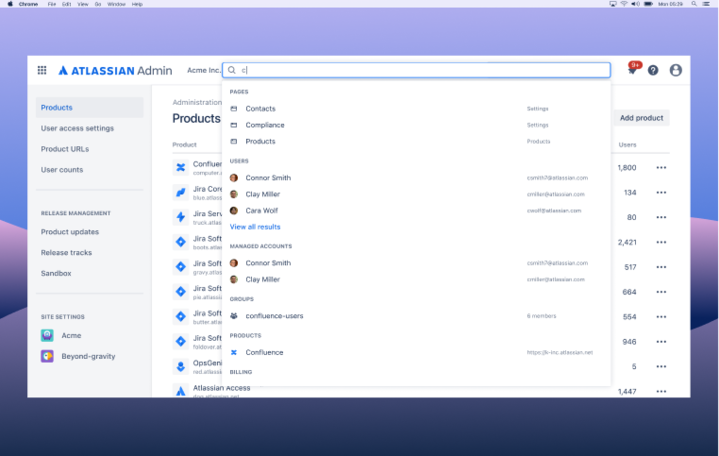Image resolution: width=719 pixels, height=456 pixels.
Task: Open the app switcher grid icon
Action: pos(42,70)
